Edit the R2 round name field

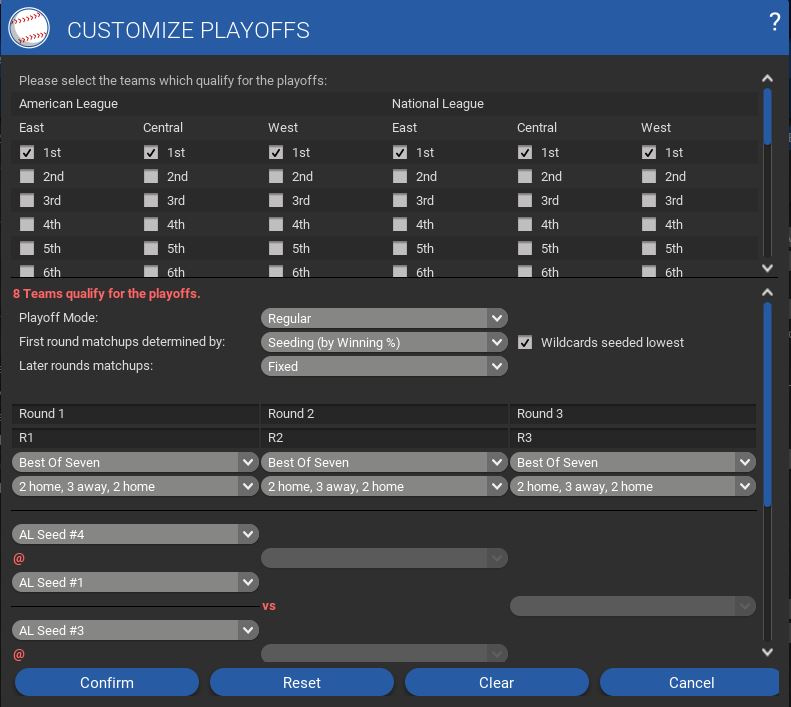[x=385, y=438]
